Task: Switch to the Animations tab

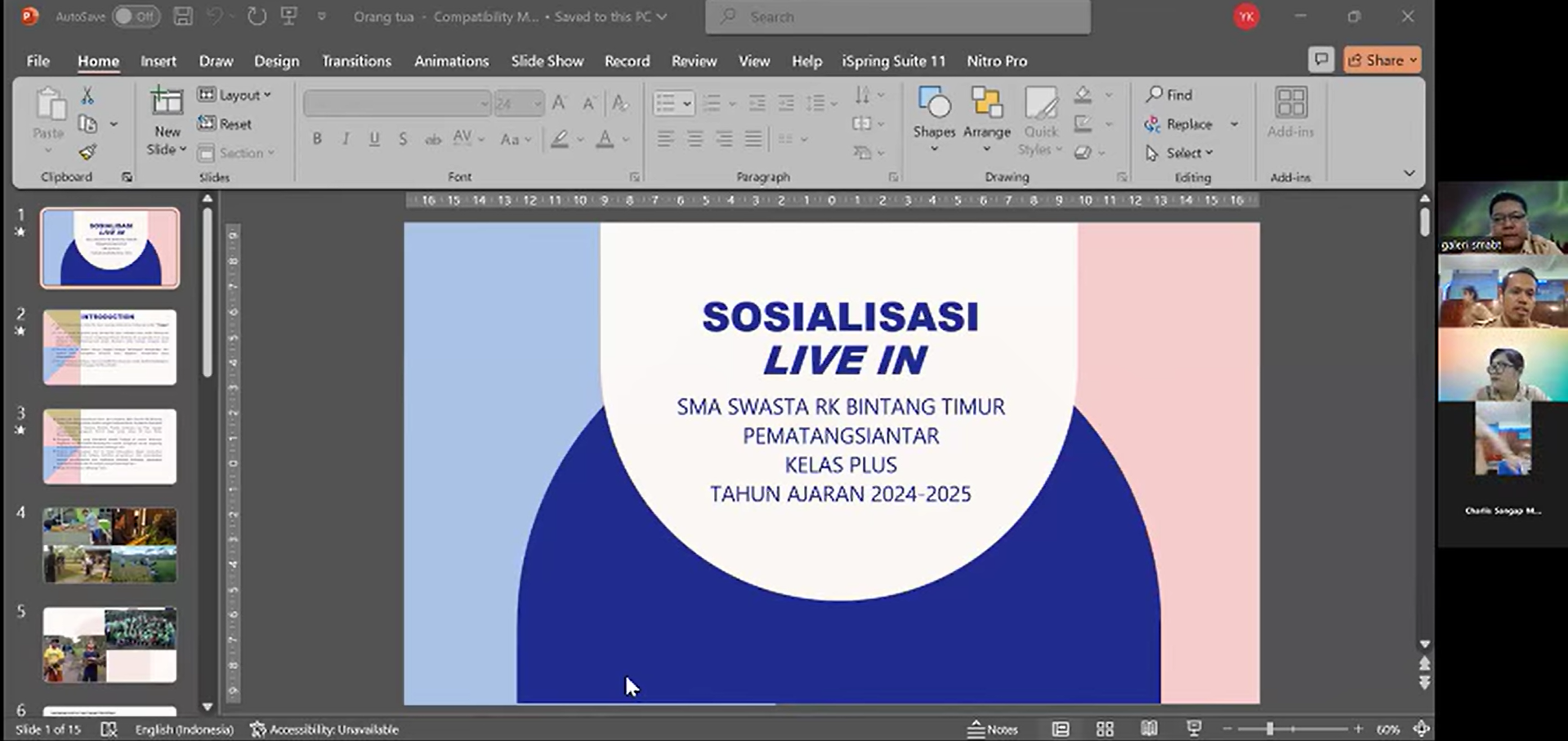Action: coord(451,61)
